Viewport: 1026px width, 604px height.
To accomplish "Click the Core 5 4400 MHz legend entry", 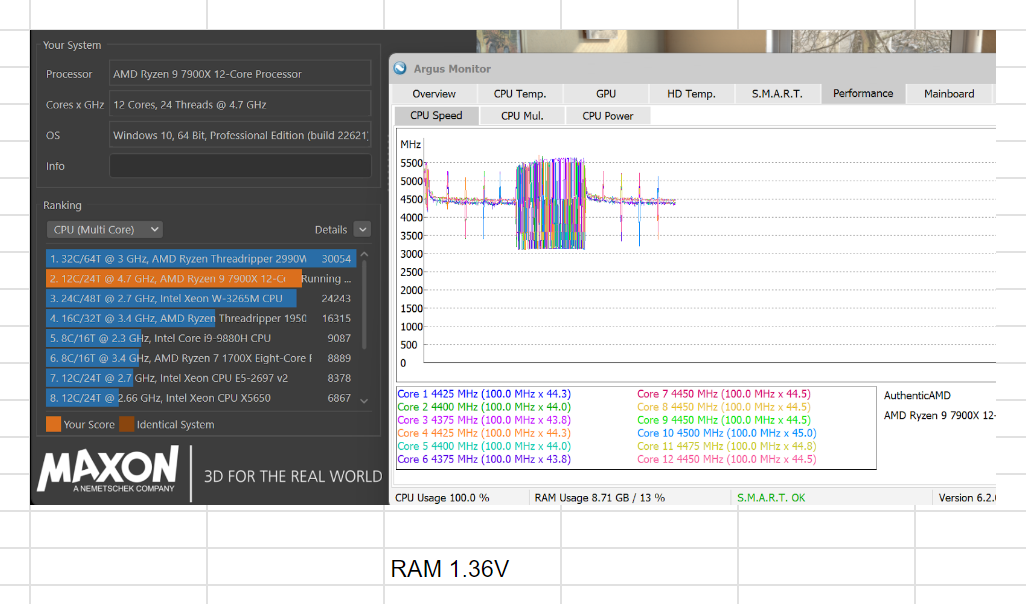I will coord(484,446).
